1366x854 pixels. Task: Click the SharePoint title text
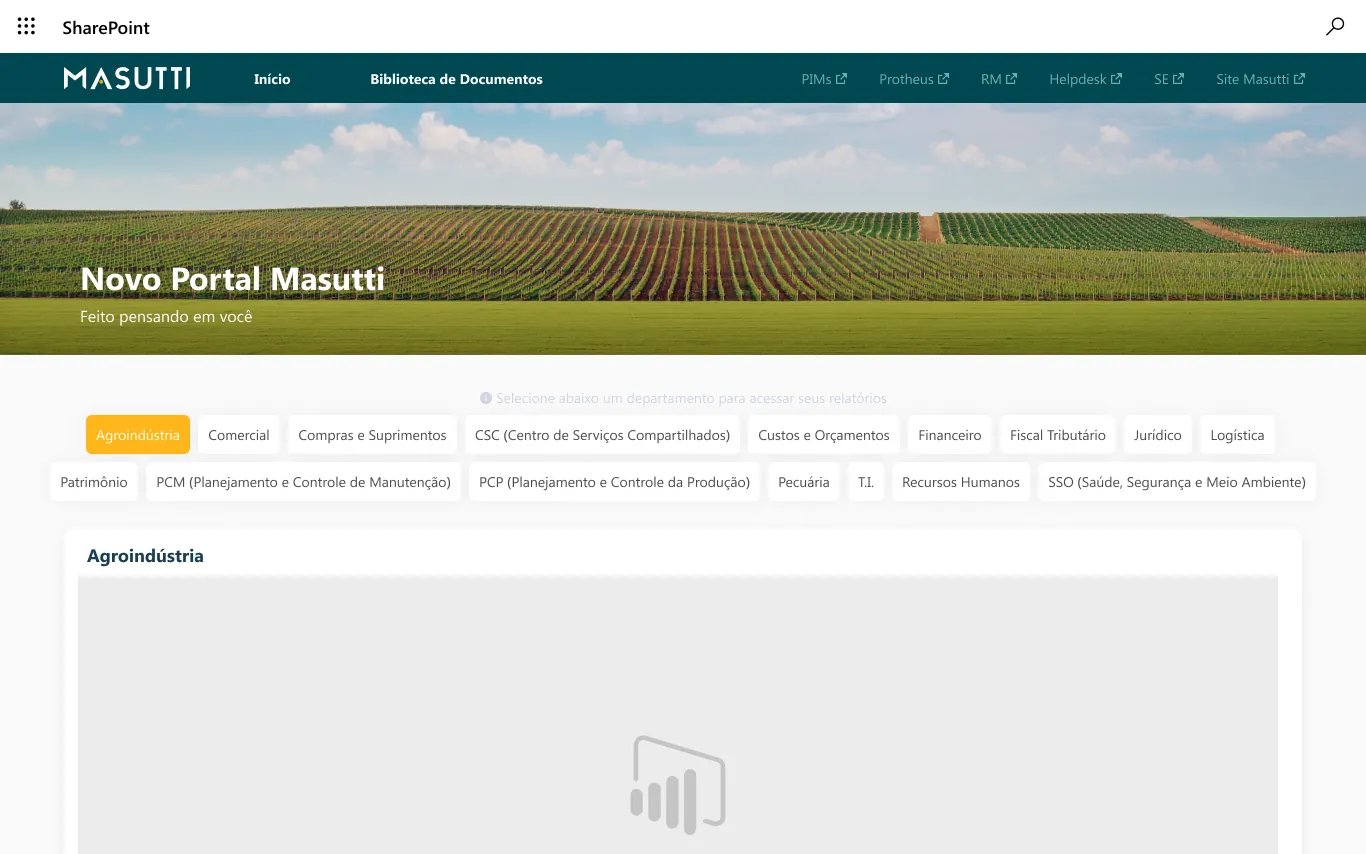pyautogui.click(x=106, y=28)
